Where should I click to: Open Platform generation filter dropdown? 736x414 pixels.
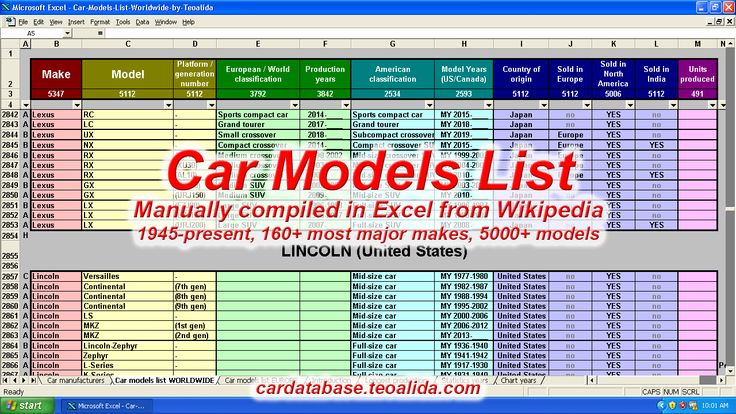pyautogui.click(x=211, y=105)
